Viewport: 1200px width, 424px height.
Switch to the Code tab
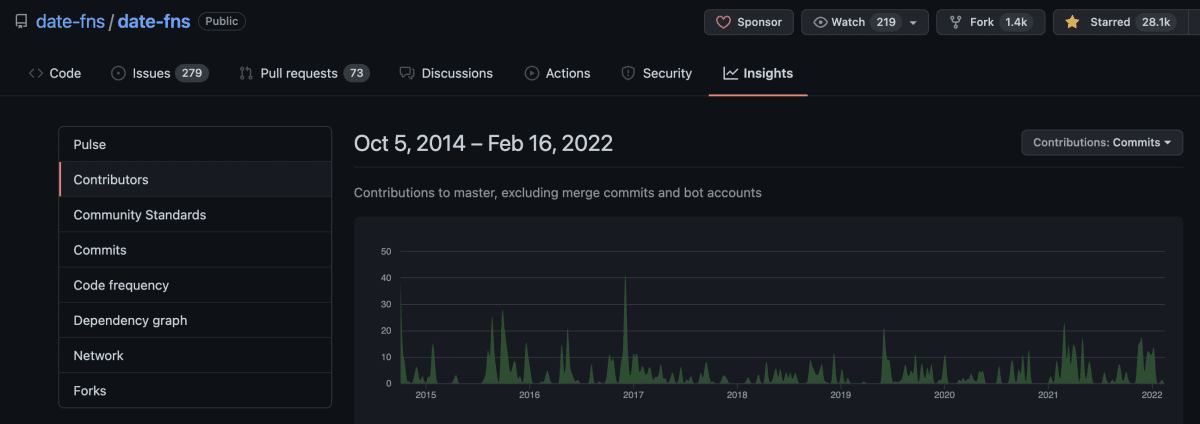click(x=55, y=73)
